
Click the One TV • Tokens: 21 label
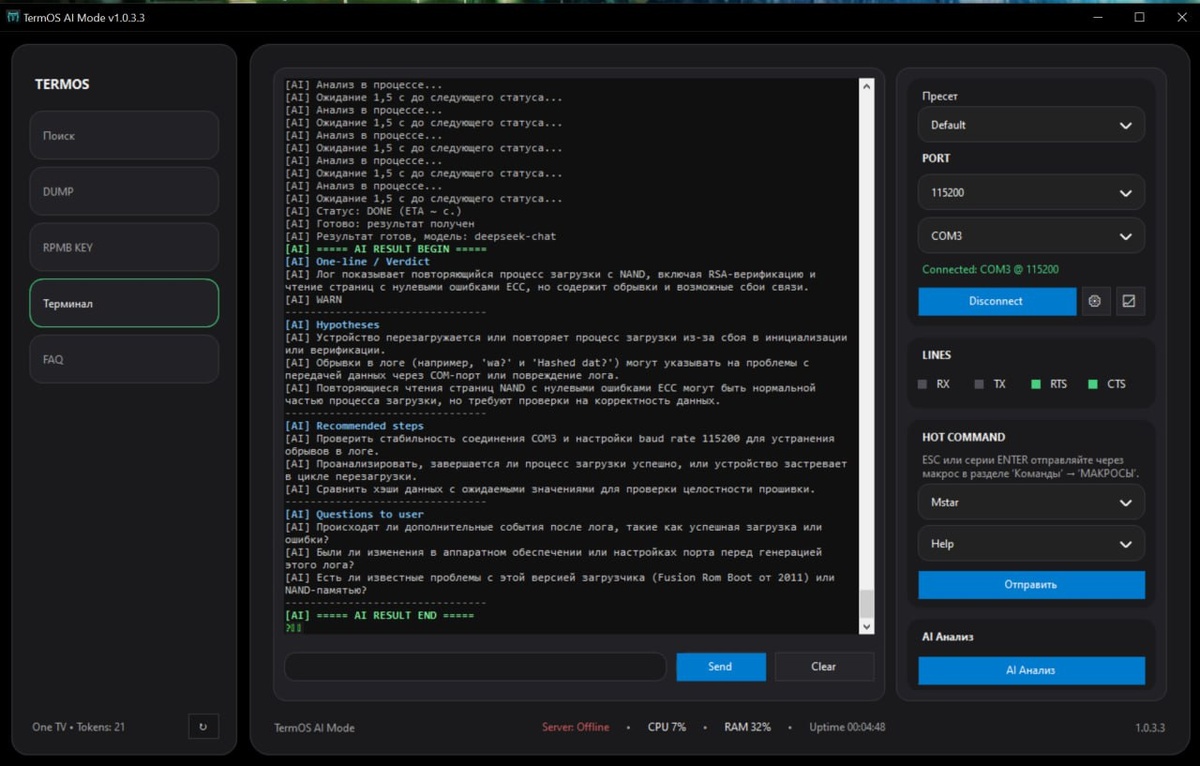coord(79,727)
